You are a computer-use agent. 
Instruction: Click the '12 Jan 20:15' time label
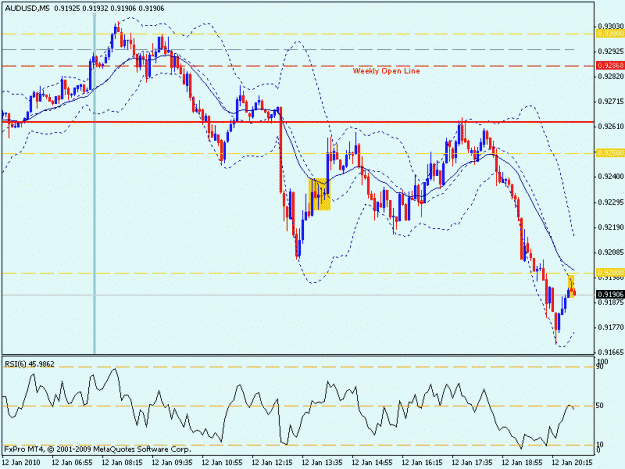click(x=572, y=462)
